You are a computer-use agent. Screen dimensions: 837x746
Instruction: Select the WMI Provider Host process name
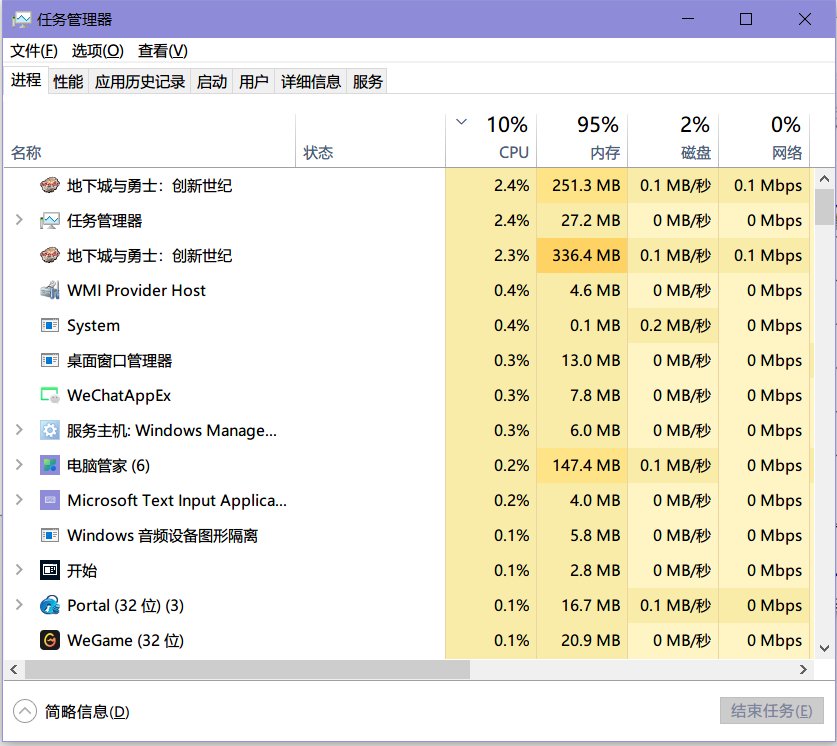[x=136, y=290]
